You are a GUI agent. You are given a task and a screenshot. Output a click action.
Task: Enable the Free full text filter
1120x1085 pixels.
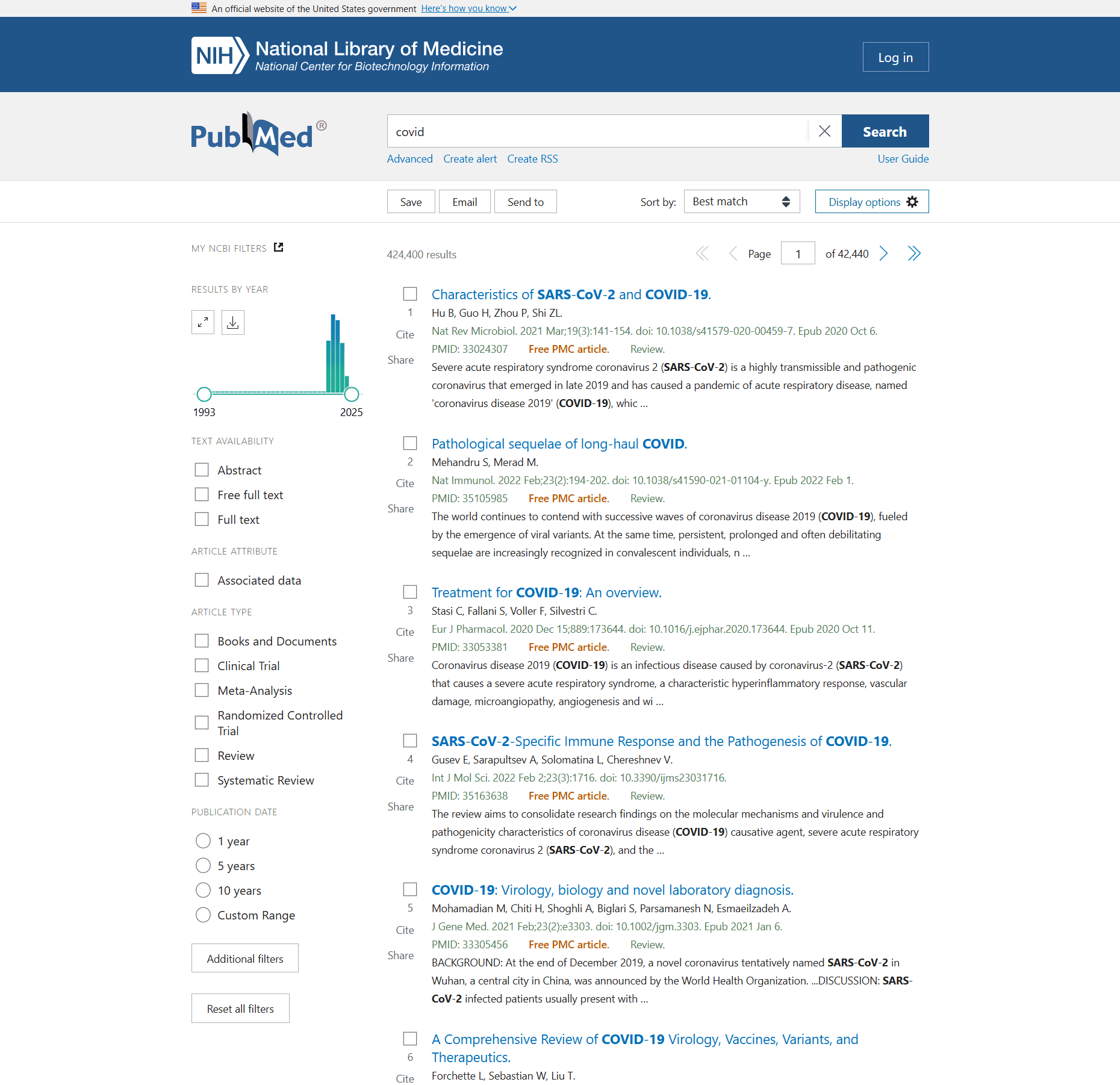click(202, 494)
